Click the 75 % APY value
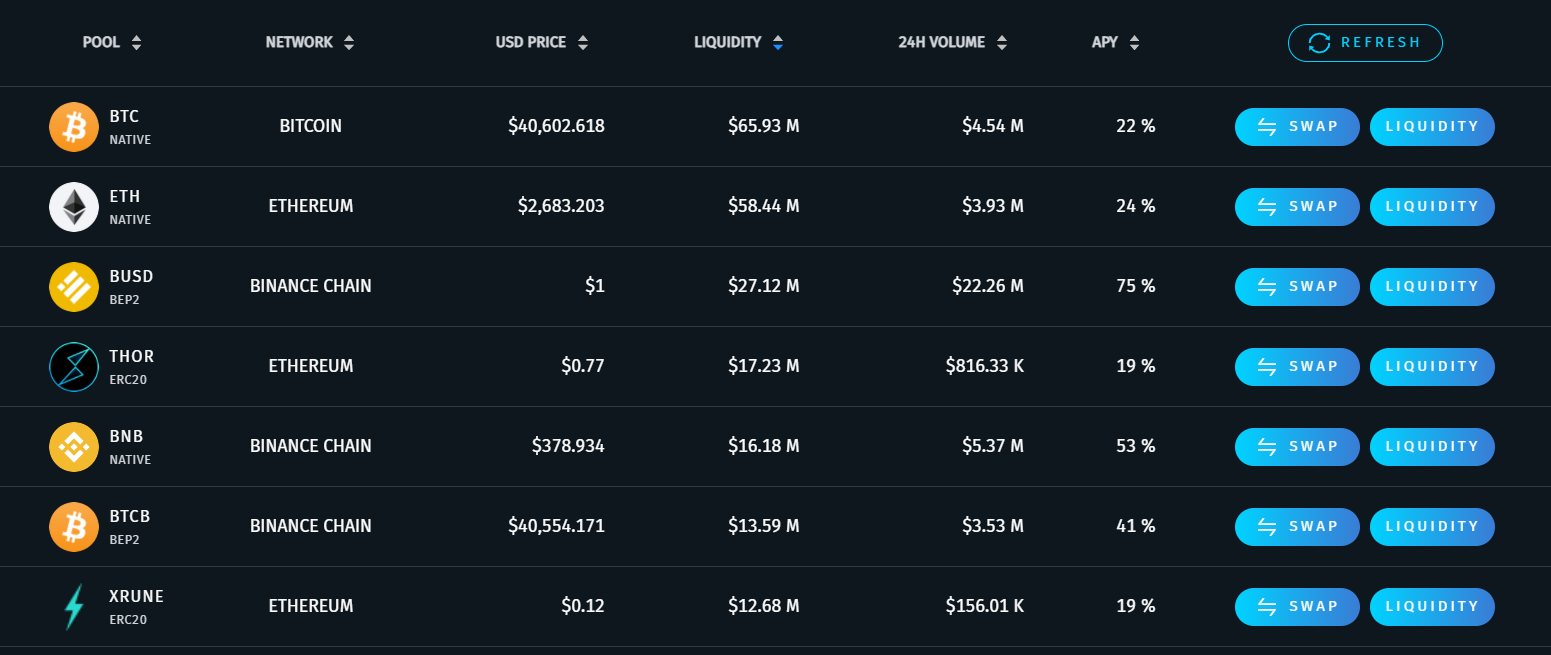1551x655 pixels. pyautogui.click(x=1136, y=287)
